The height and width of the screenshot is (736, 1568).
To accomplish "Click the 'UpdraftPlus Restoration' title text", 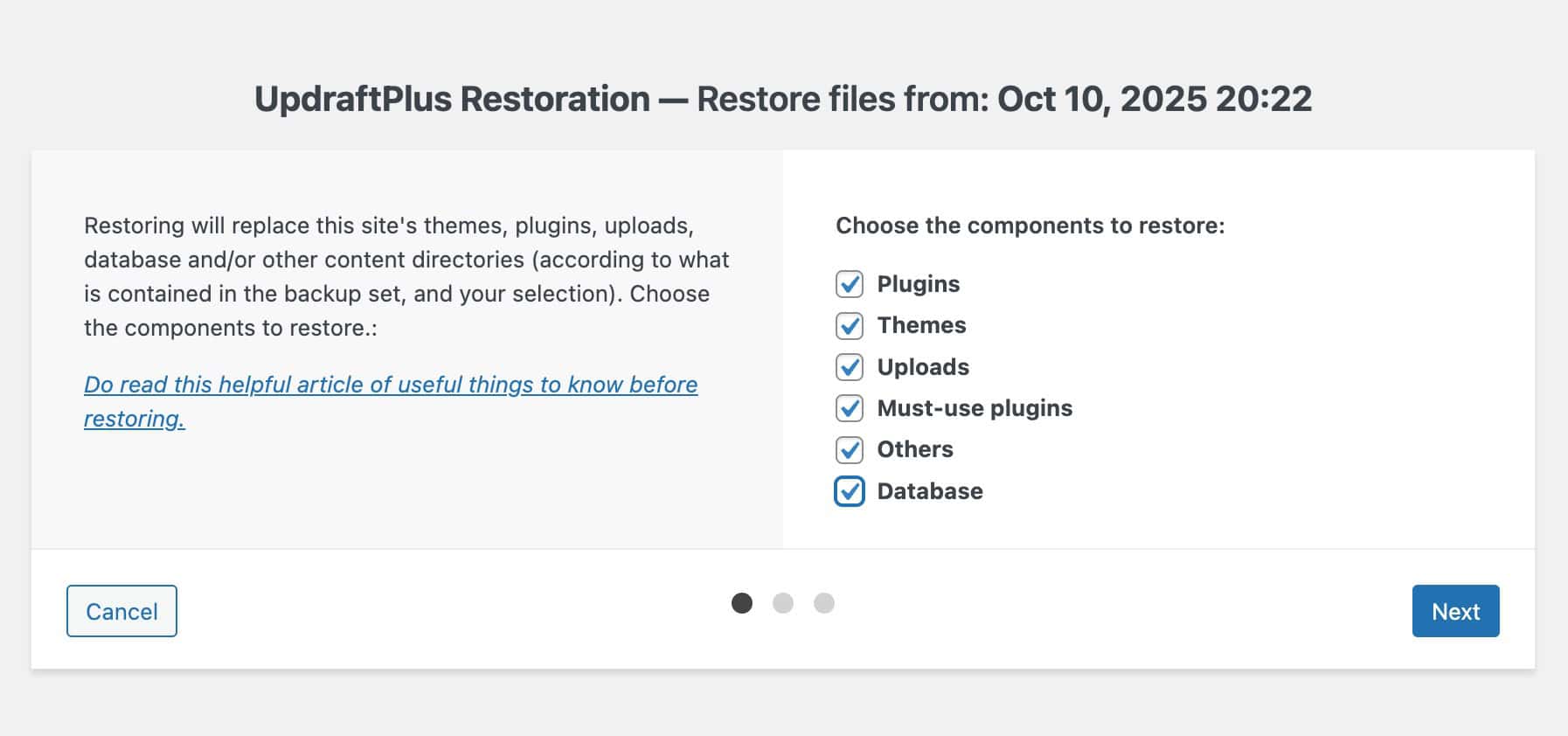I will tap(452, 99).
